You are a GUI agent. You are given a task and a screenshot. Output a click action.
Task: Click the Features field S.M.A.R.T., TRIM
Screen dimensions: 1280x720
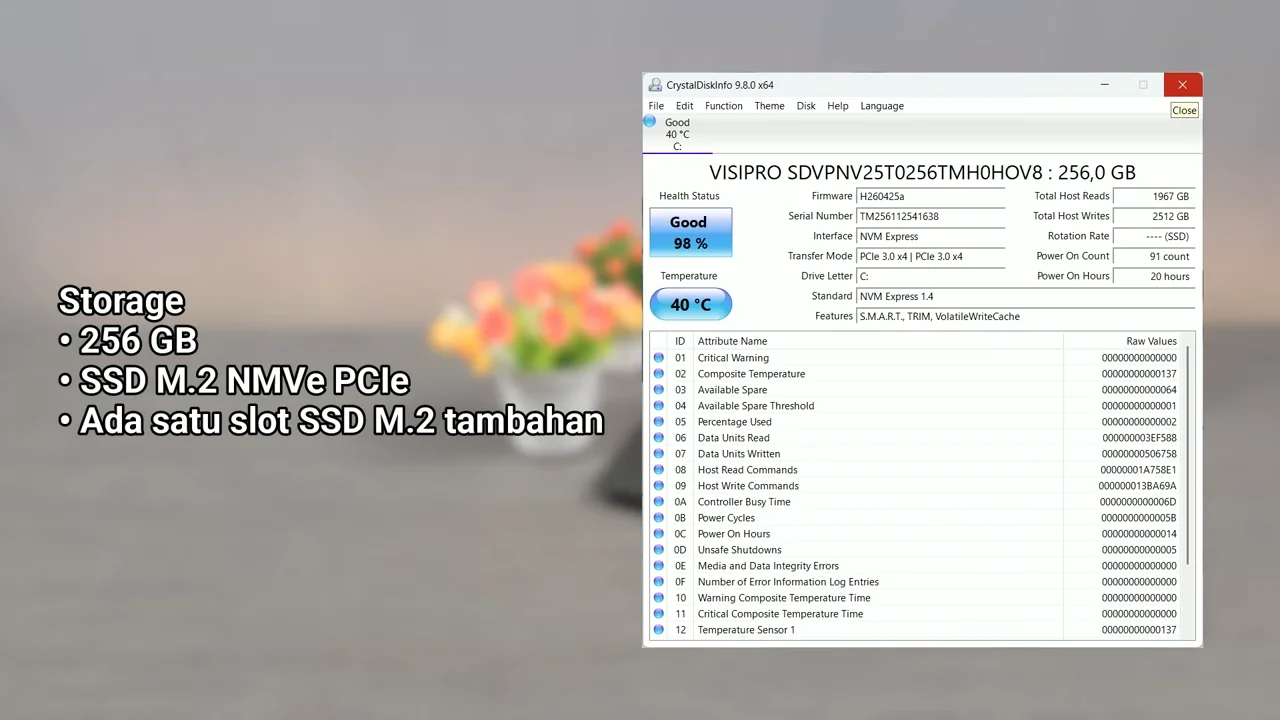[x=1026, y=317]
